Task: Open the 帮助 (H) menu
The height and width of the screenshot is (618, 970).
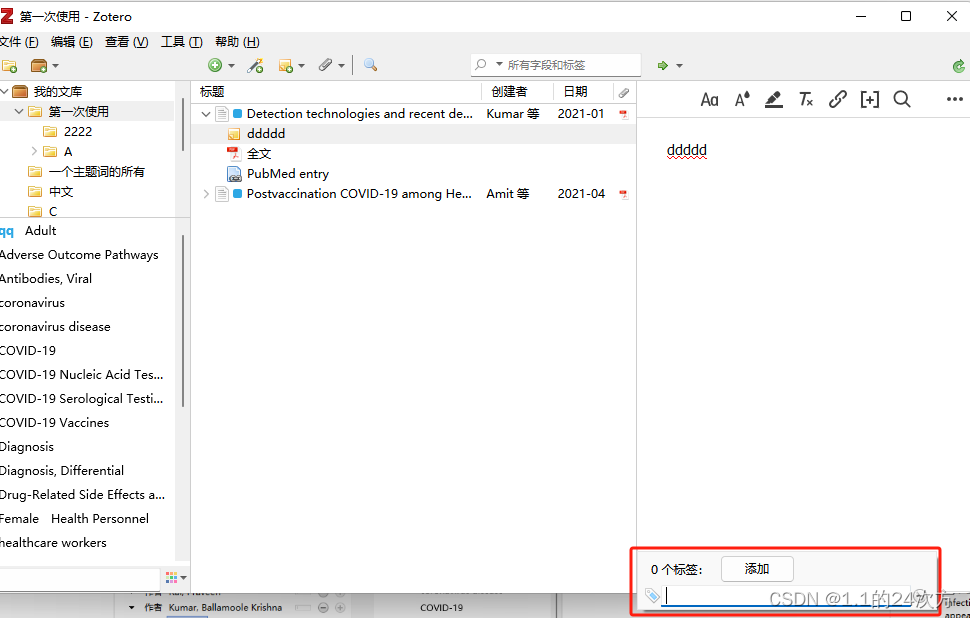Action: [x=237, y=41]
